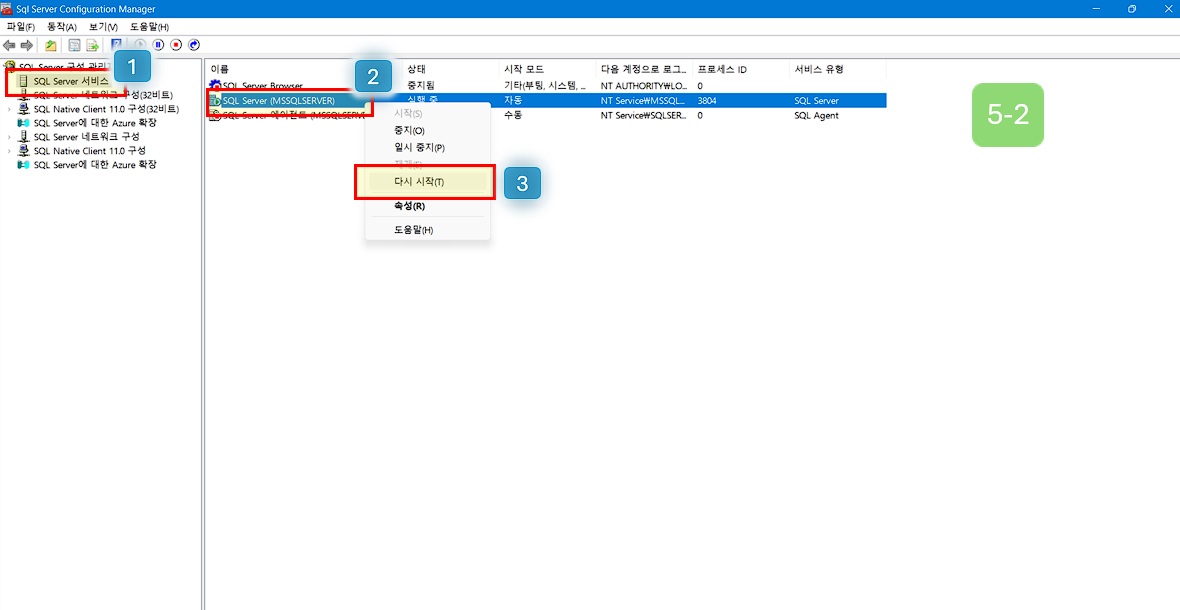Image resolution: width=1180 pixels, height=610 pixels.
Task: Click the Properties toolbar icon
Action: (x=75, y=45)
